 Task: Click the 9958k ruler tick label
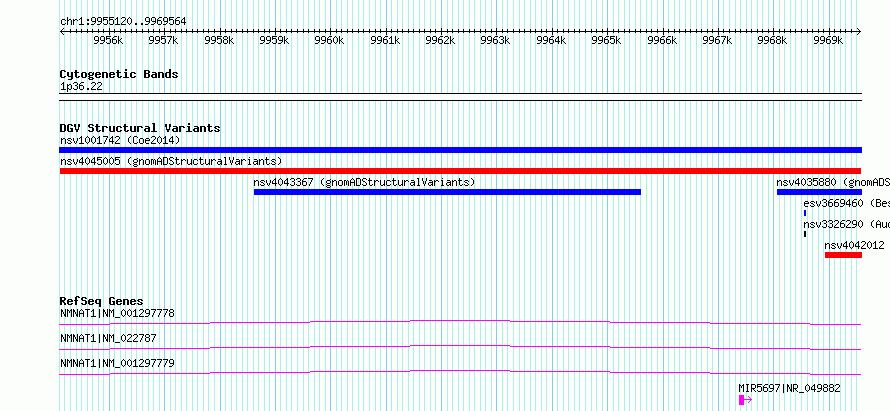(219, 40)
